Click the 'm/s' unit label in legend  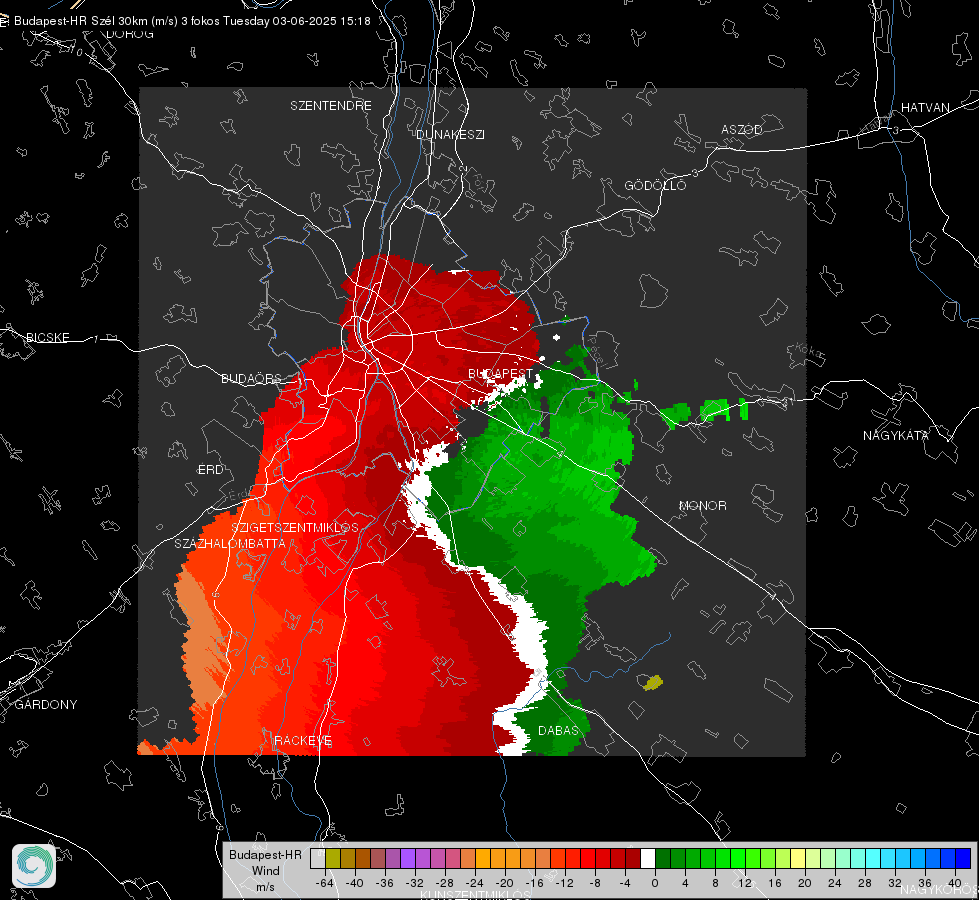coord(265,886)
